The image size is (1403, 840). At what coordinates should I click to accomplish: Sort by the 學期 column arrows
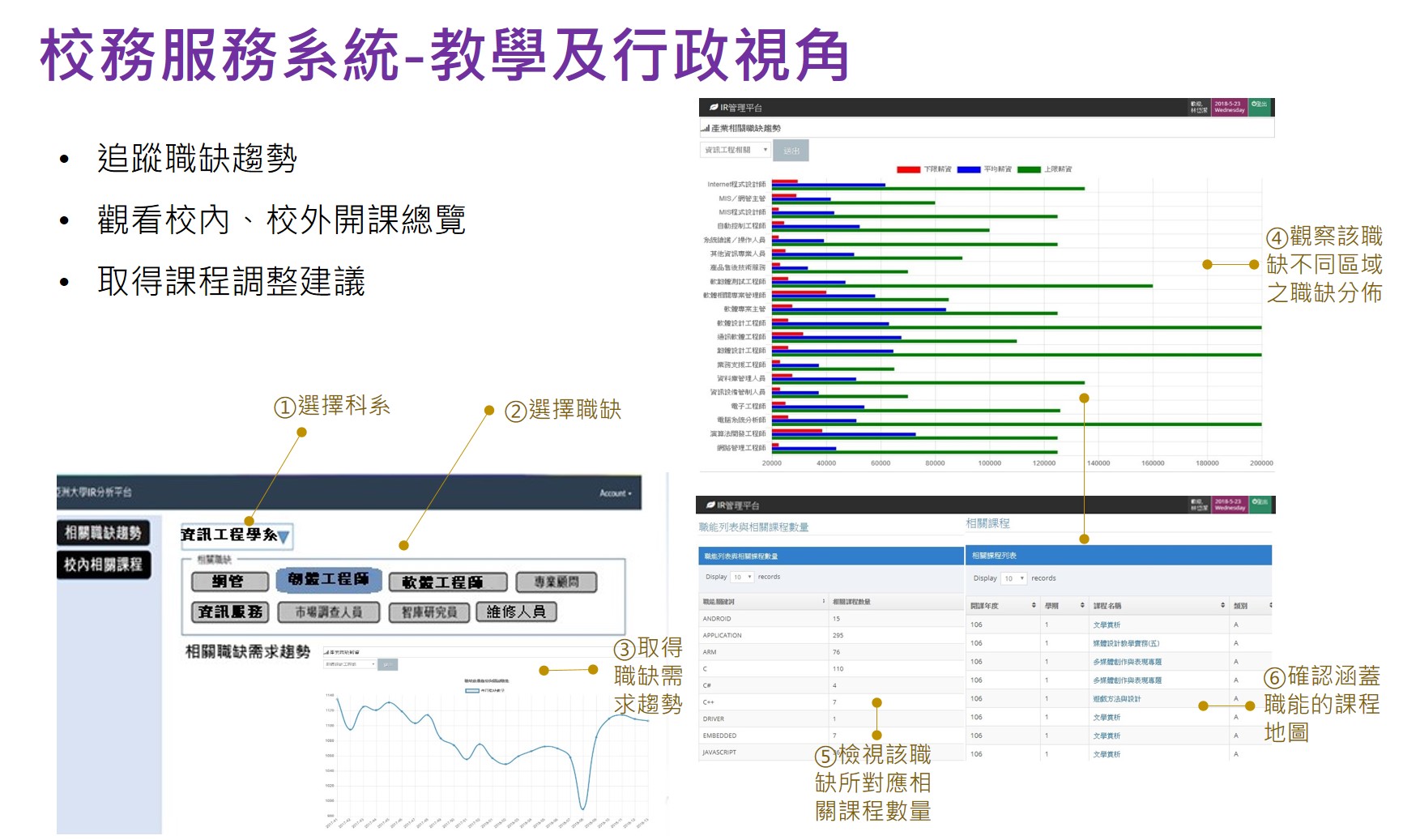(1082, 605)
